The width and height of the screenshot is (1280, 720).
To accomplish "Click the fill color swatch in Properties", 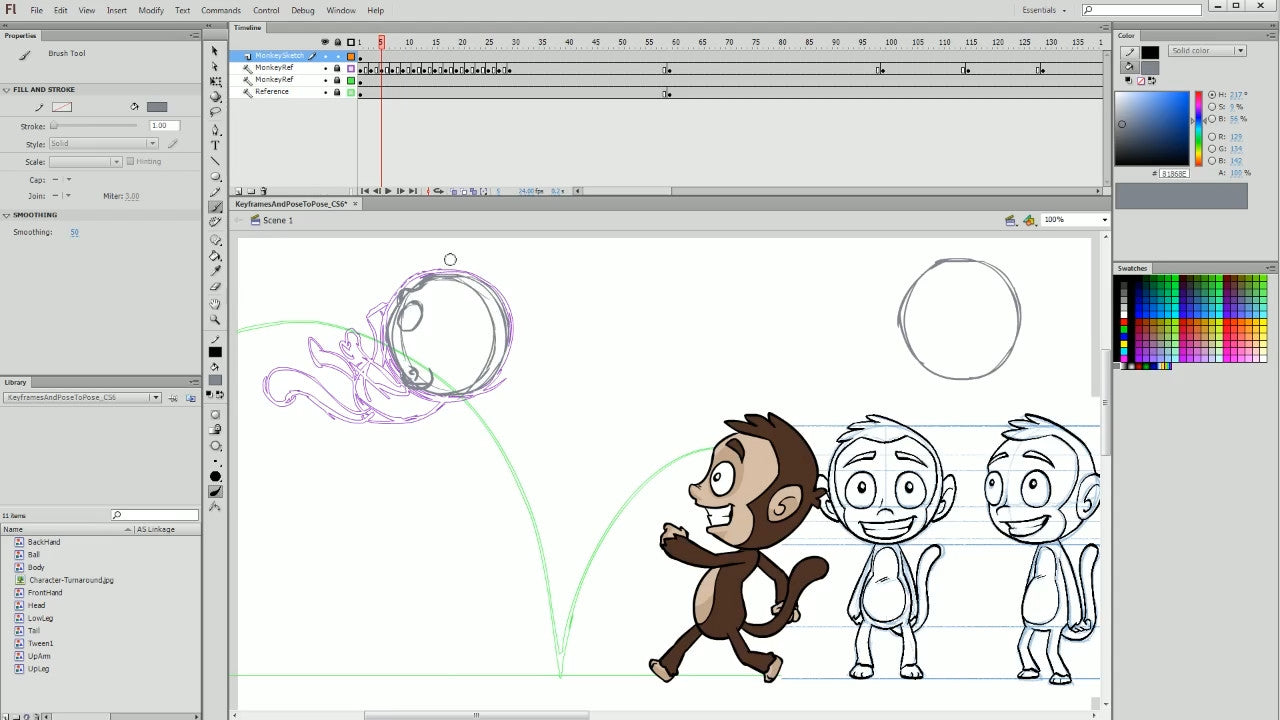I will pyautogui.click(x=157, y=107).
